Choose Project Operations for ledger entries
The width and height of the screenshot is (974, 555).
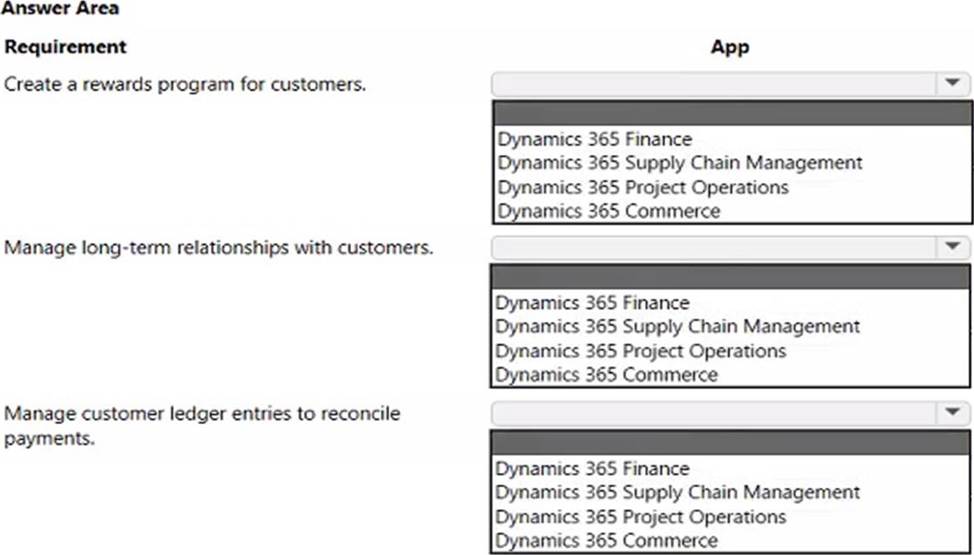pos(640,516)
